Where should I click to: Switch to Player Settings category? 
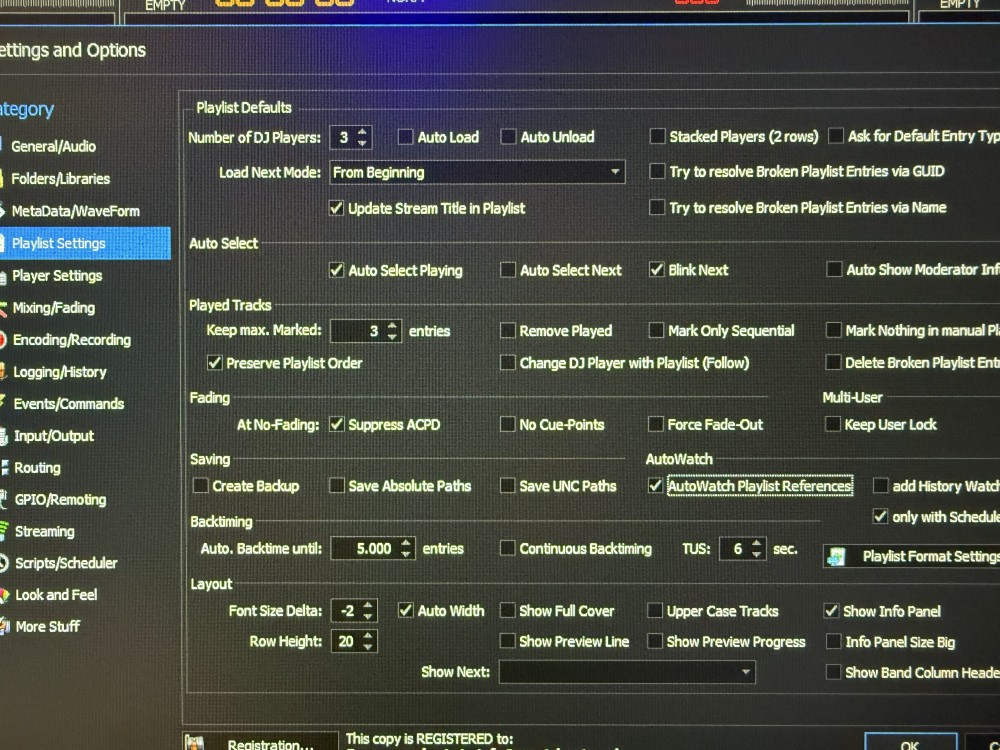pos(57,276)
